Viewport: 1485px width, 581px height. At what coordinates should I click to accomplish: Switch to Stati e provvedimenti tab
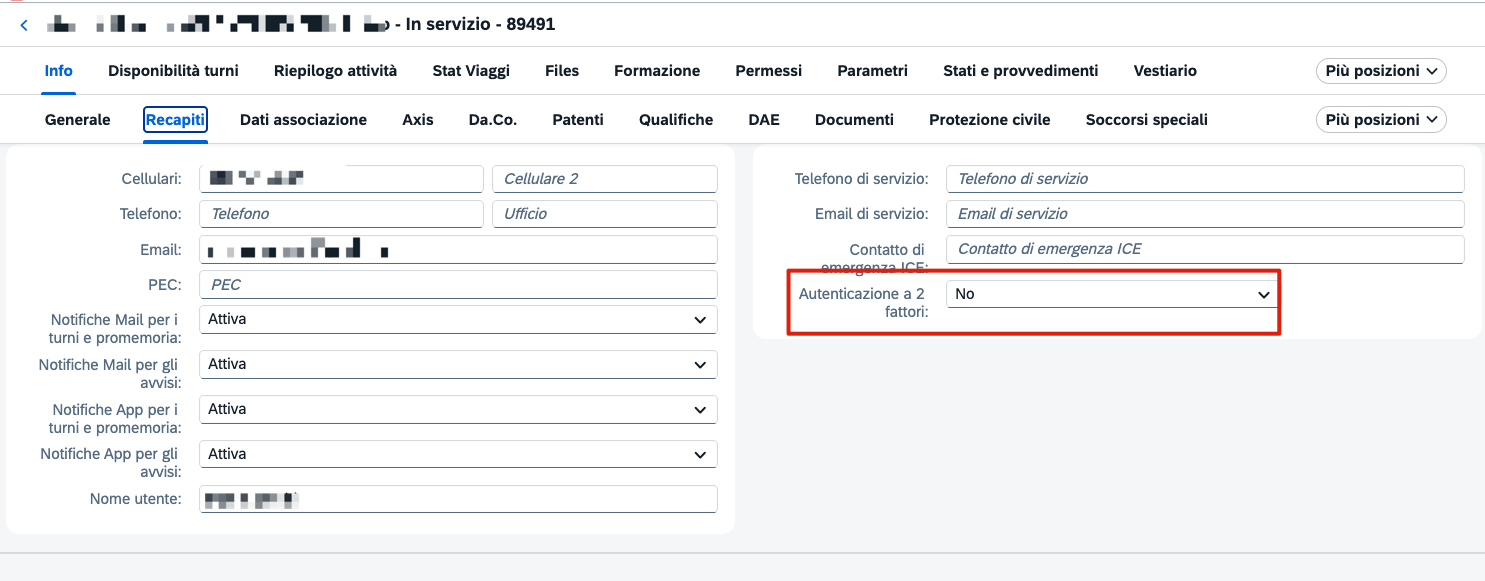click(1021, 71)
